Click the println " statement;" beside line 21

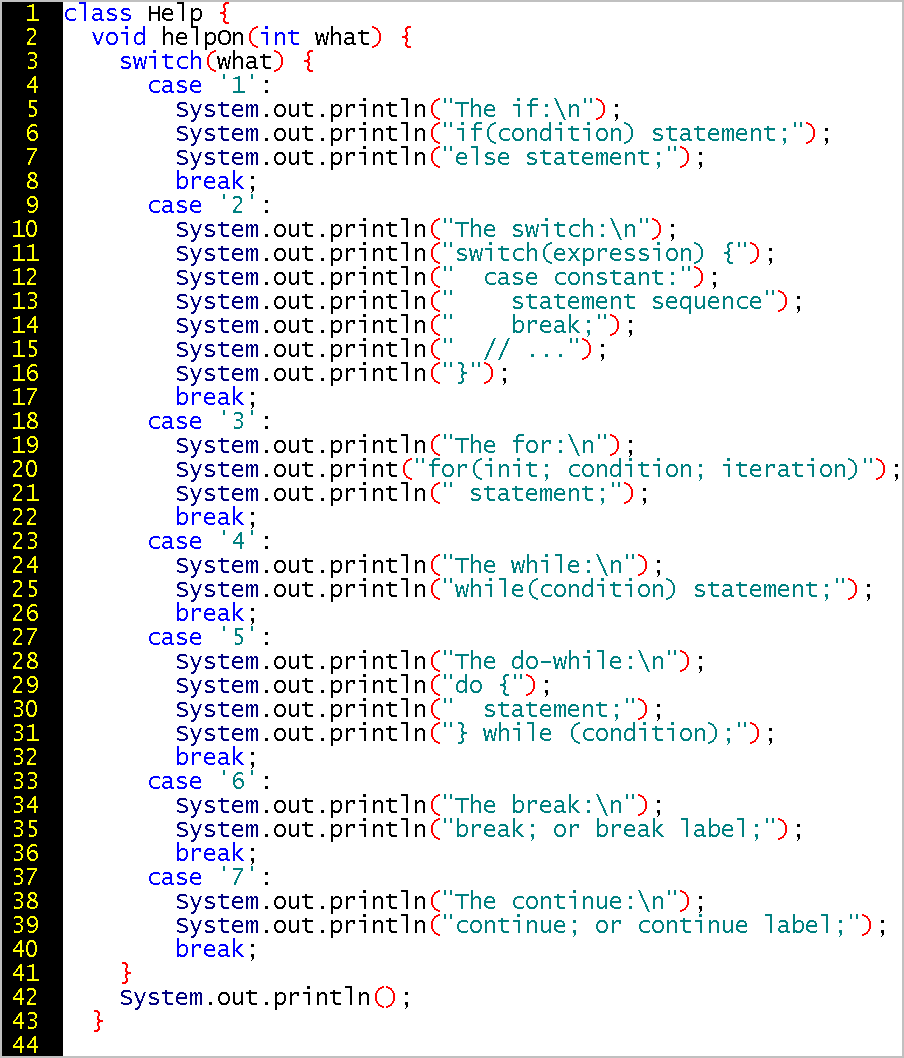point(412,493)
